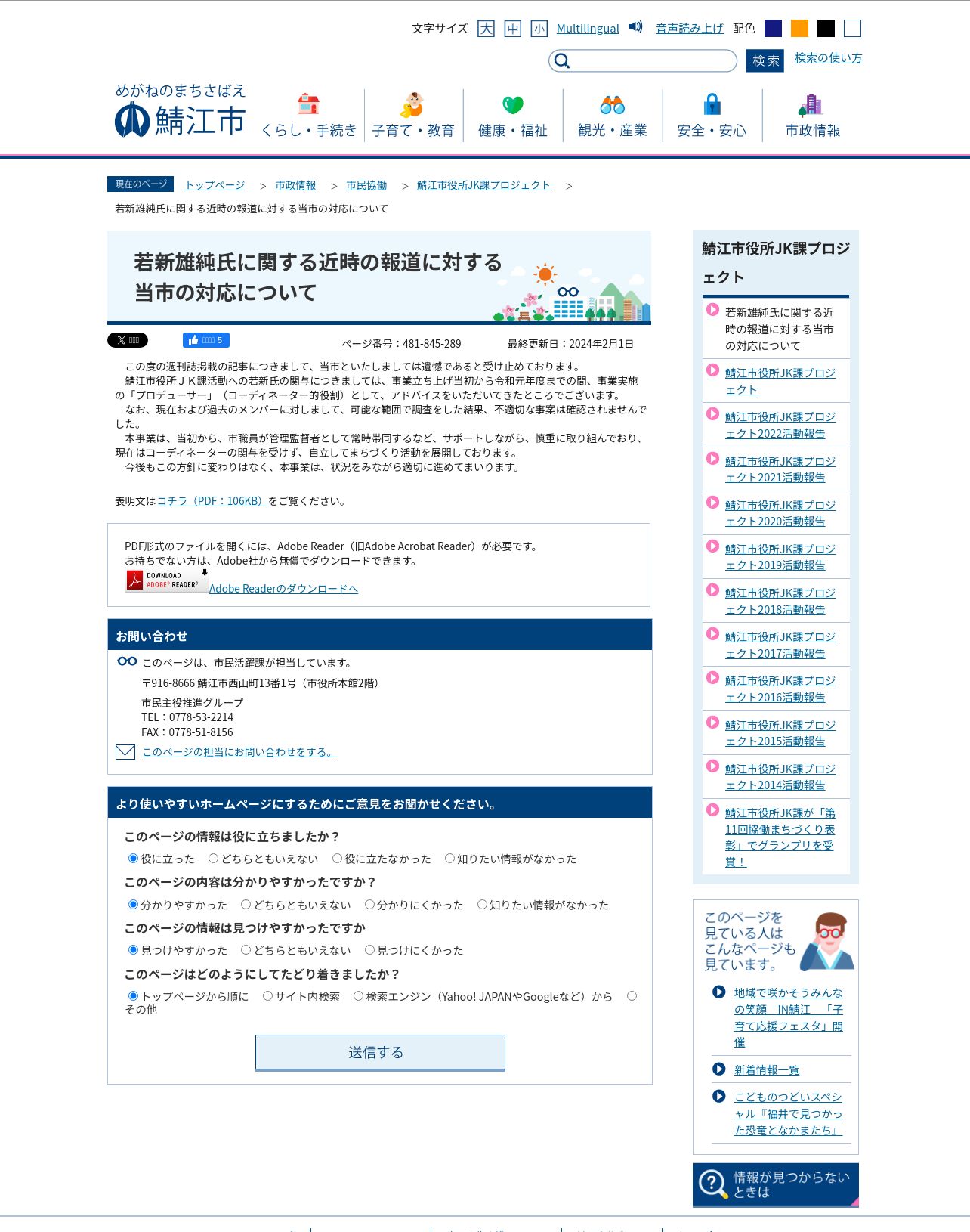
Task: Select 検索エンジン radio option
Action: tap(358, 996)
